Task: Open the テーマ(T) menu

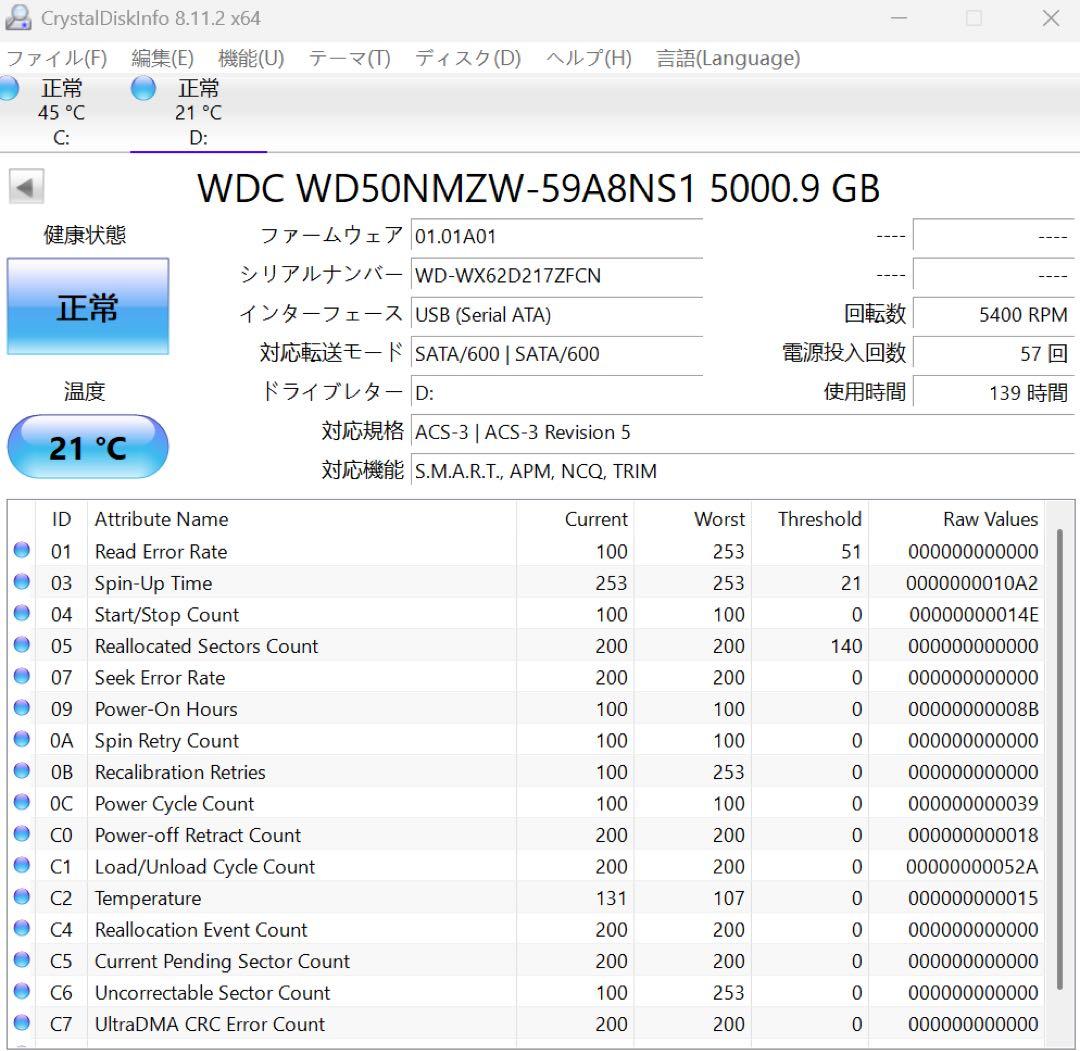Action: [351, 59]
